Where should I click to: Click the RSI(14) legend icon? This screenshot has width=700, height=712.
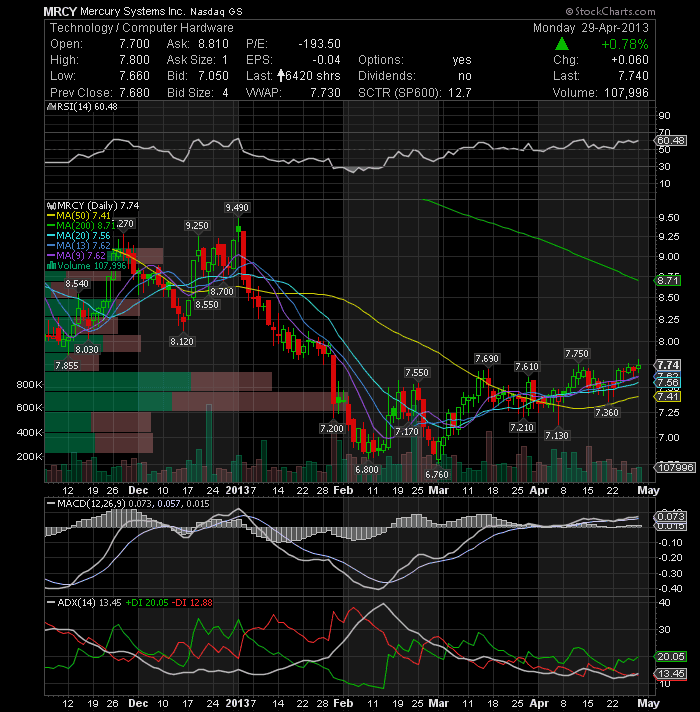[51, 107]
